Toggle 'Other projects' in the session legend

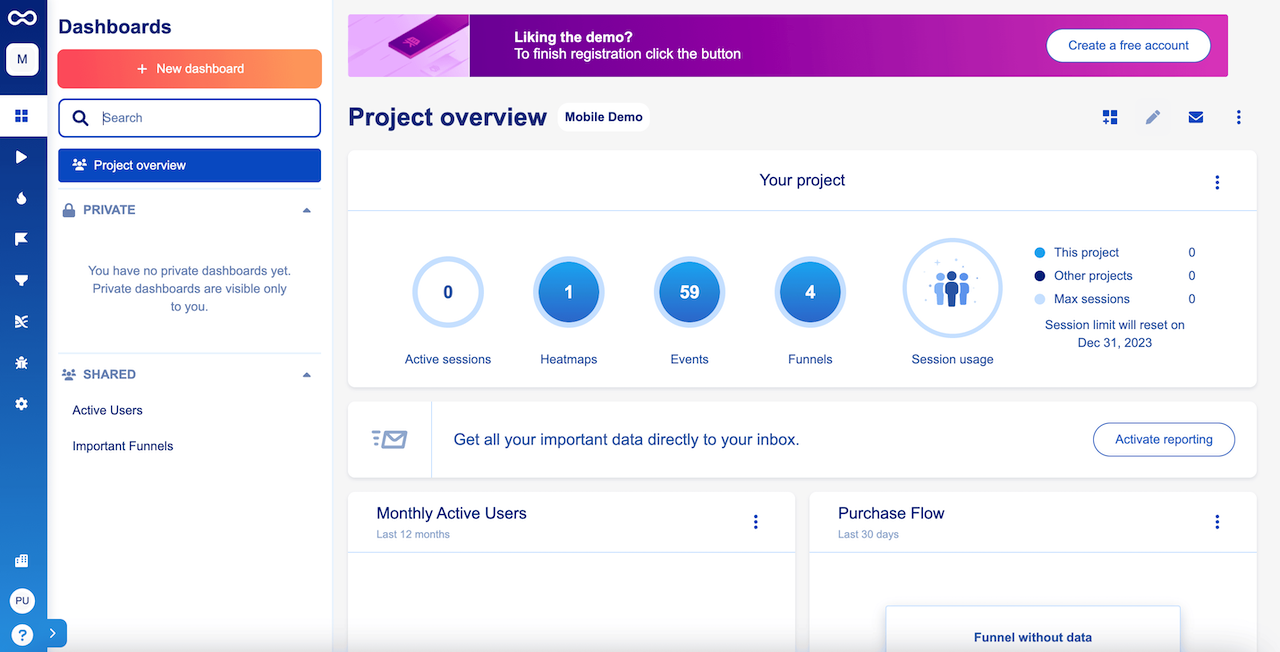[1040, 275]
